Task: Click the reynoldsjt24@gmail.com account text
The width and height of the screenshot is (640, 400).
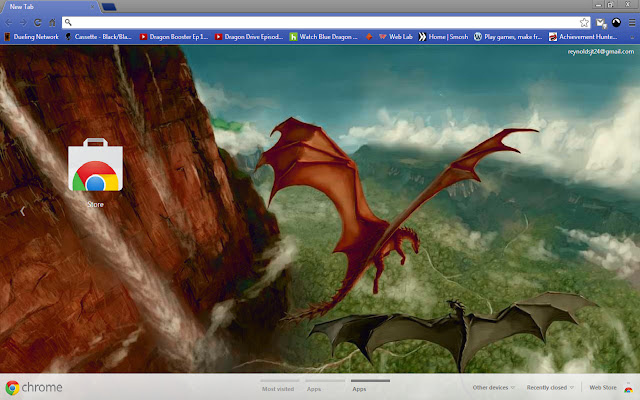Action: pos(601,51)
